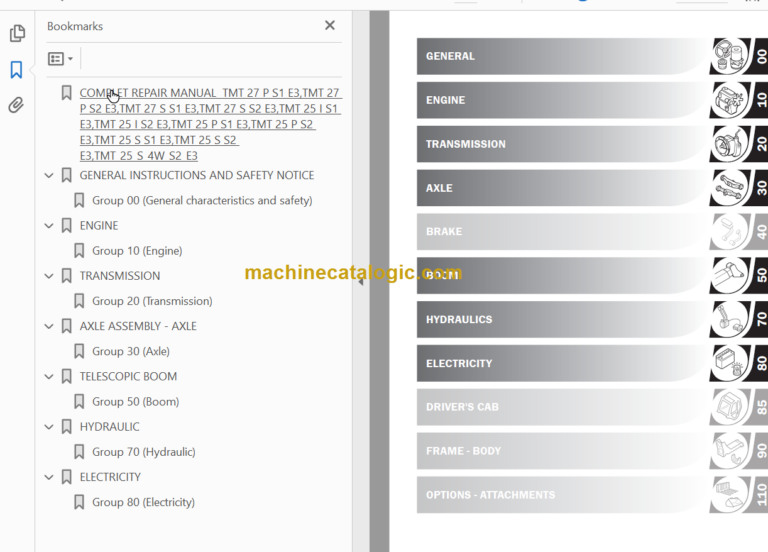Go to OPTIONS - ATTACHMENTS section banner
This screenshot has height=552, width=768.
pyautogui.click(x=562, y=495)
